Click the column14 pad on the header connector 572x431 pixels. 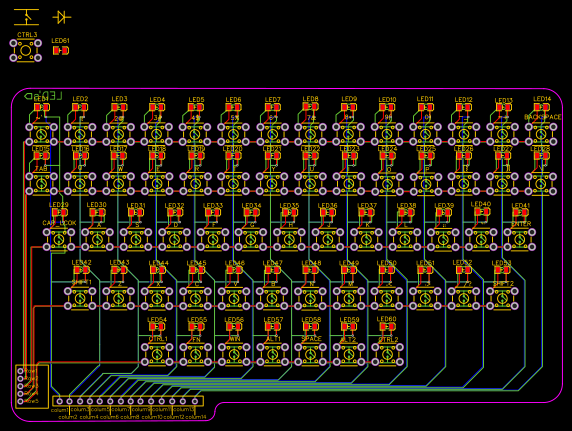[195, 401]
